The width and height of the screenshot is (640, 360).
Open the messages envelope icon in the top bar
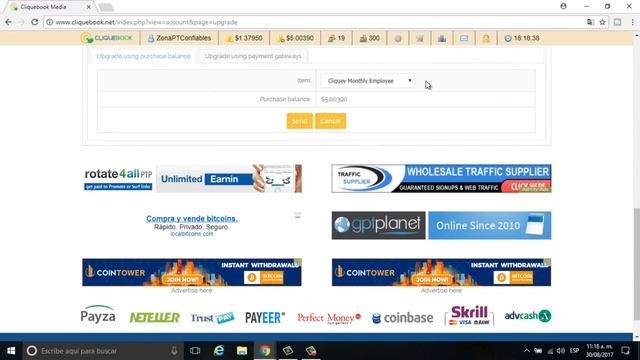point(464,38)
